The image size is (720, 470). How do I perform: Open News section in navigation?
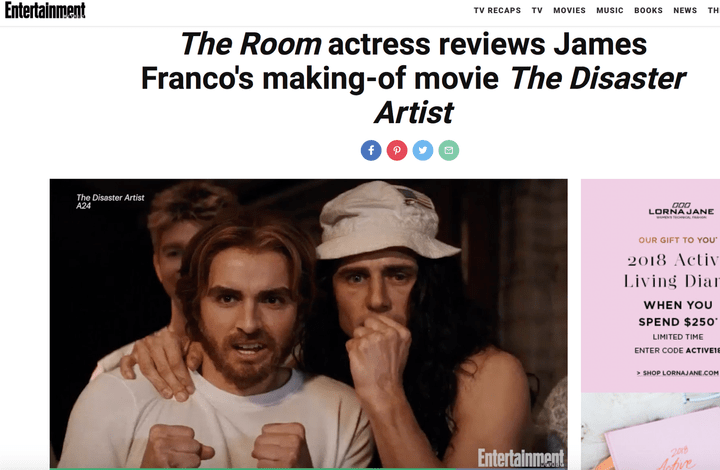pyautogui.click(x=685, y=10)
